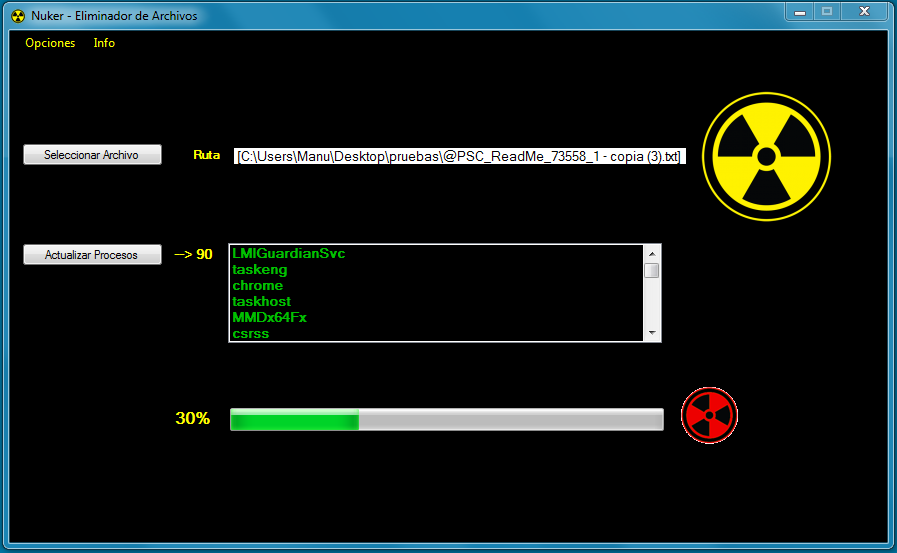Screen dimensions: 897x553
Task: Select taskhost in the process list
Action: (436, 301)
